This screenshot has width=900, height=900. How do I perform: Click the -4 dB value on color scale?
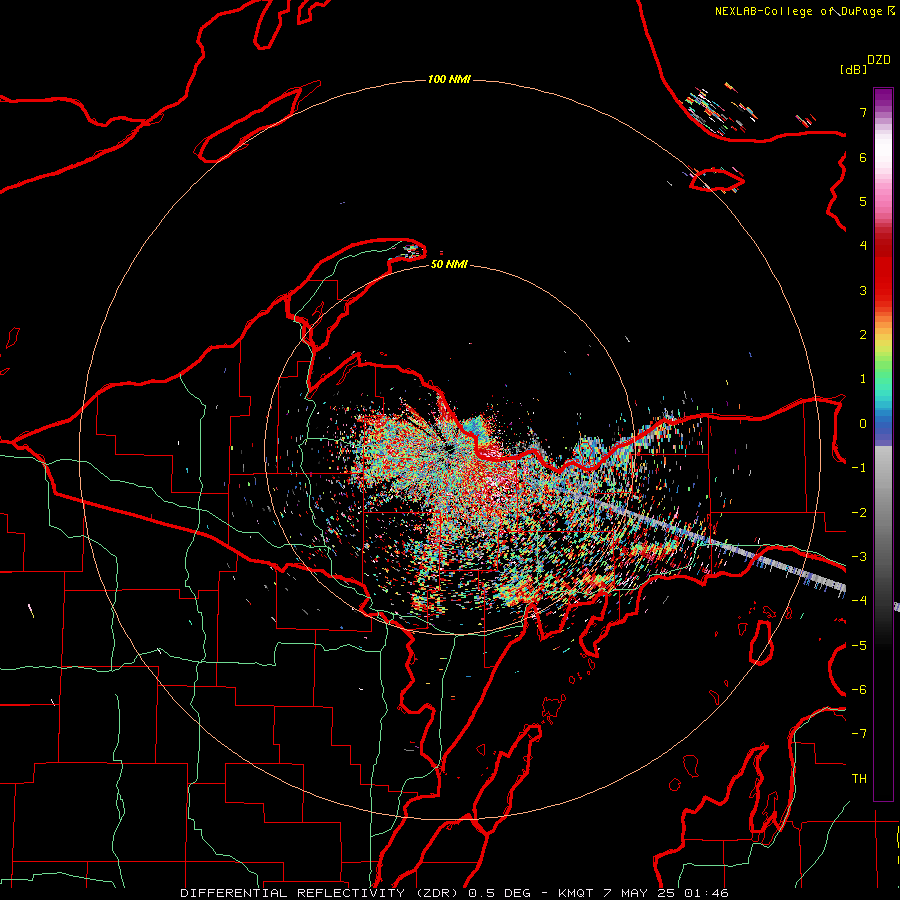(859, 600)
